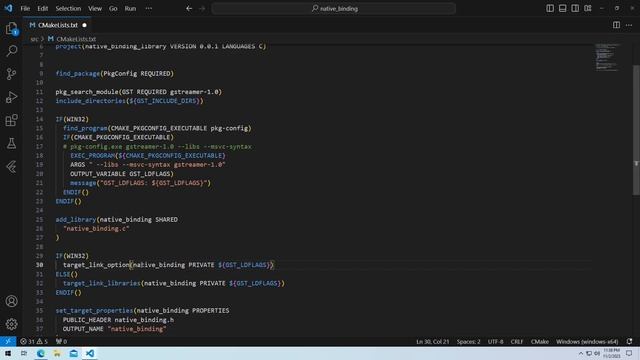This screenshot has width=640, height=360.
Task: Open the Windows Start button
Action: [x=8, y=353]
